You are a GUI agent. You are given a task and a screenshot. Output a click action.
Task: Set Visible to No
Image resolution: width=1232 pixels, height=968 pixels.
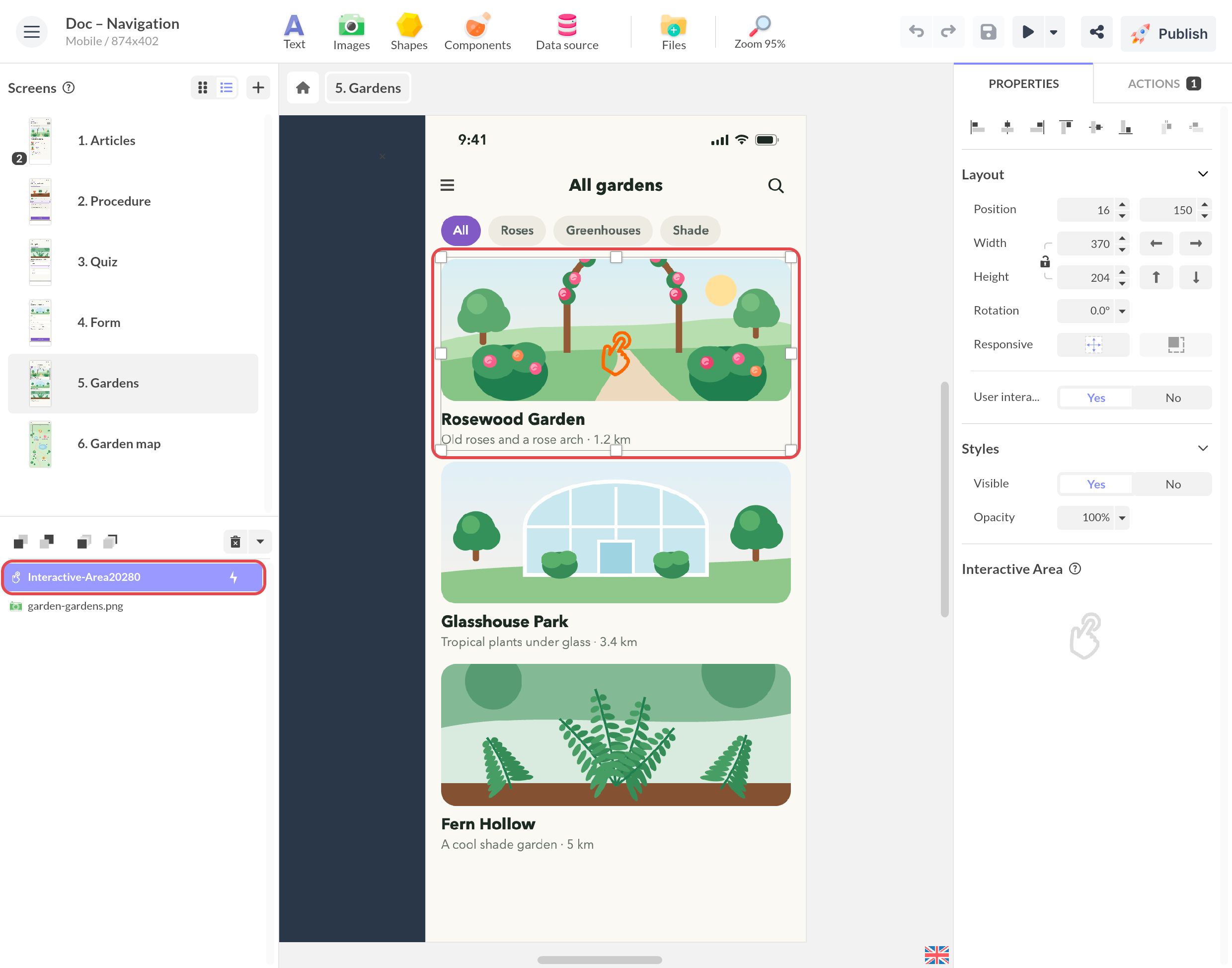click(1172, 484)
